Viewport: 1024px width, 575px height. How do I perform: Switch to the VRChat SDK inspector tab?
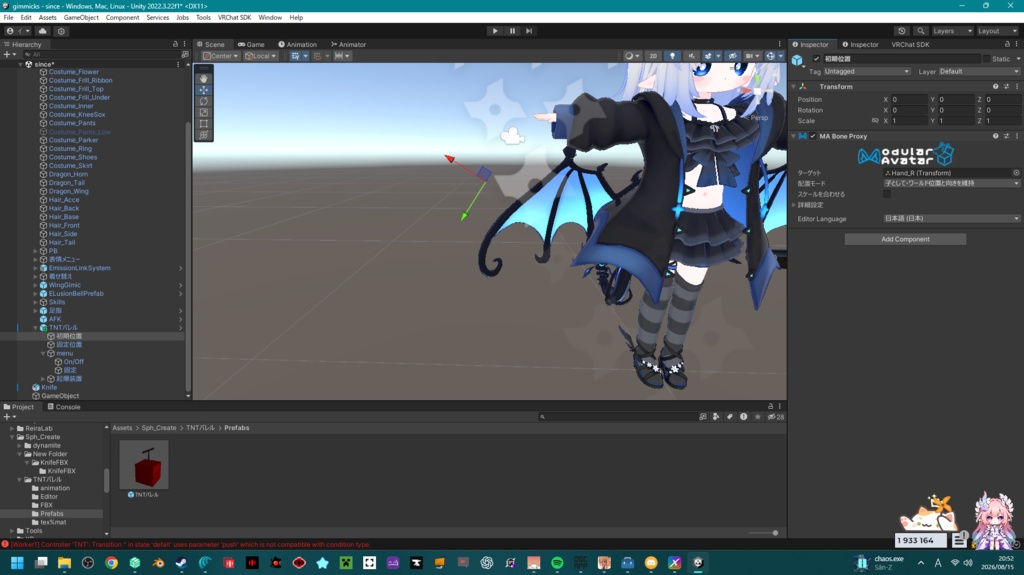(x=910, y=44)
